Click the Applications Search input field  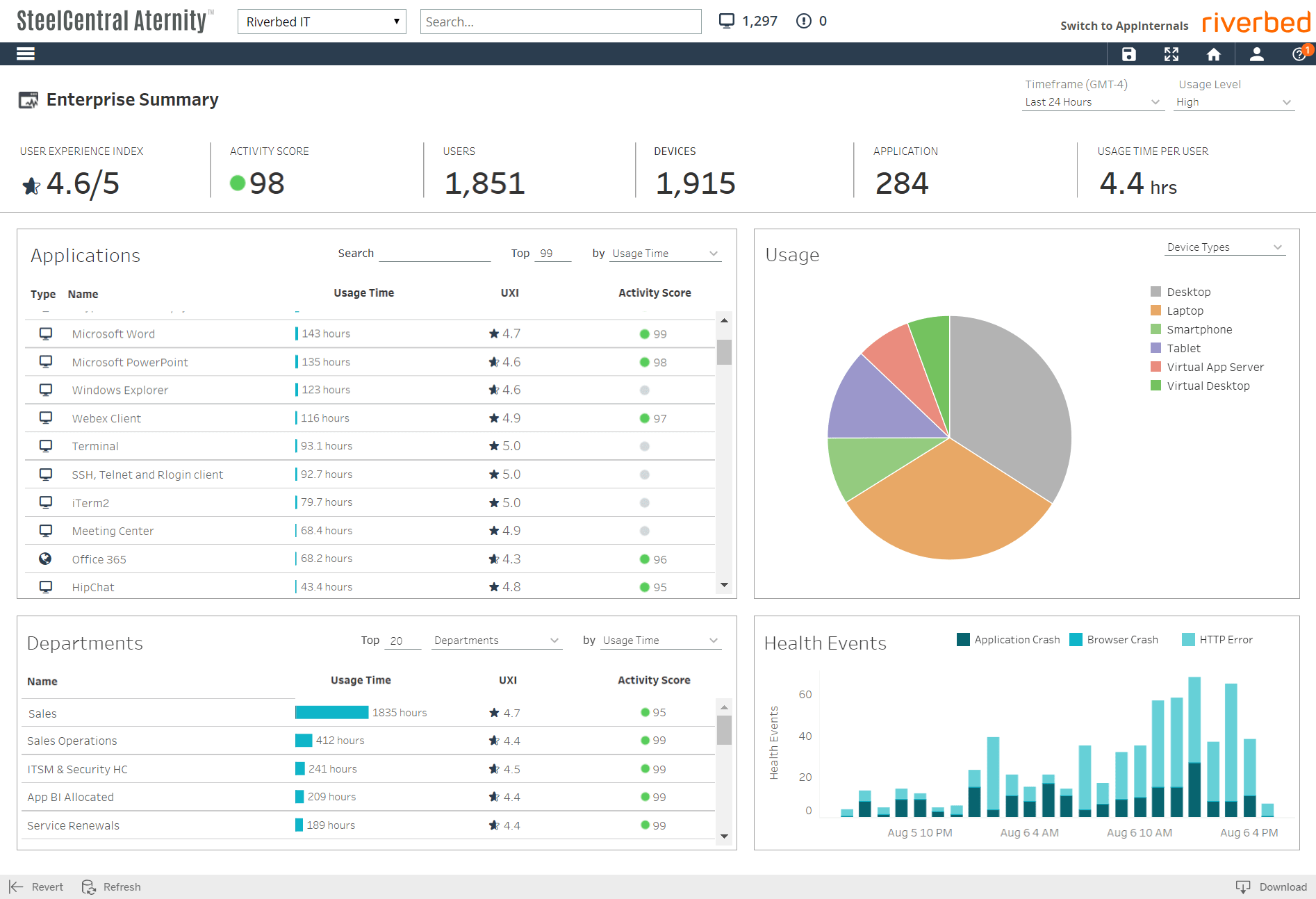435,254
